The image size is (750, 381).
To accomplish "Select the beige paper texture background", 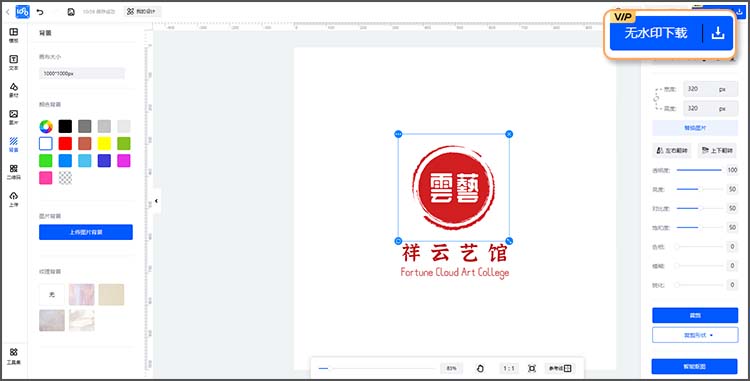I will [x=111, y=294].
